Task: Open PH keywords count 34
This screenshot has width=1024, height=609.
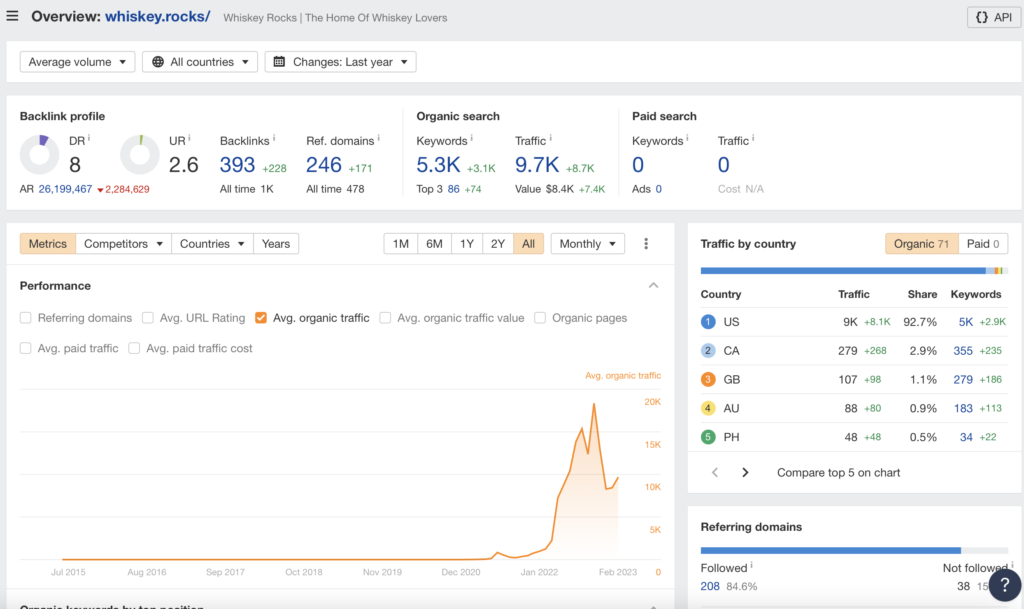Action: [967, 437]
